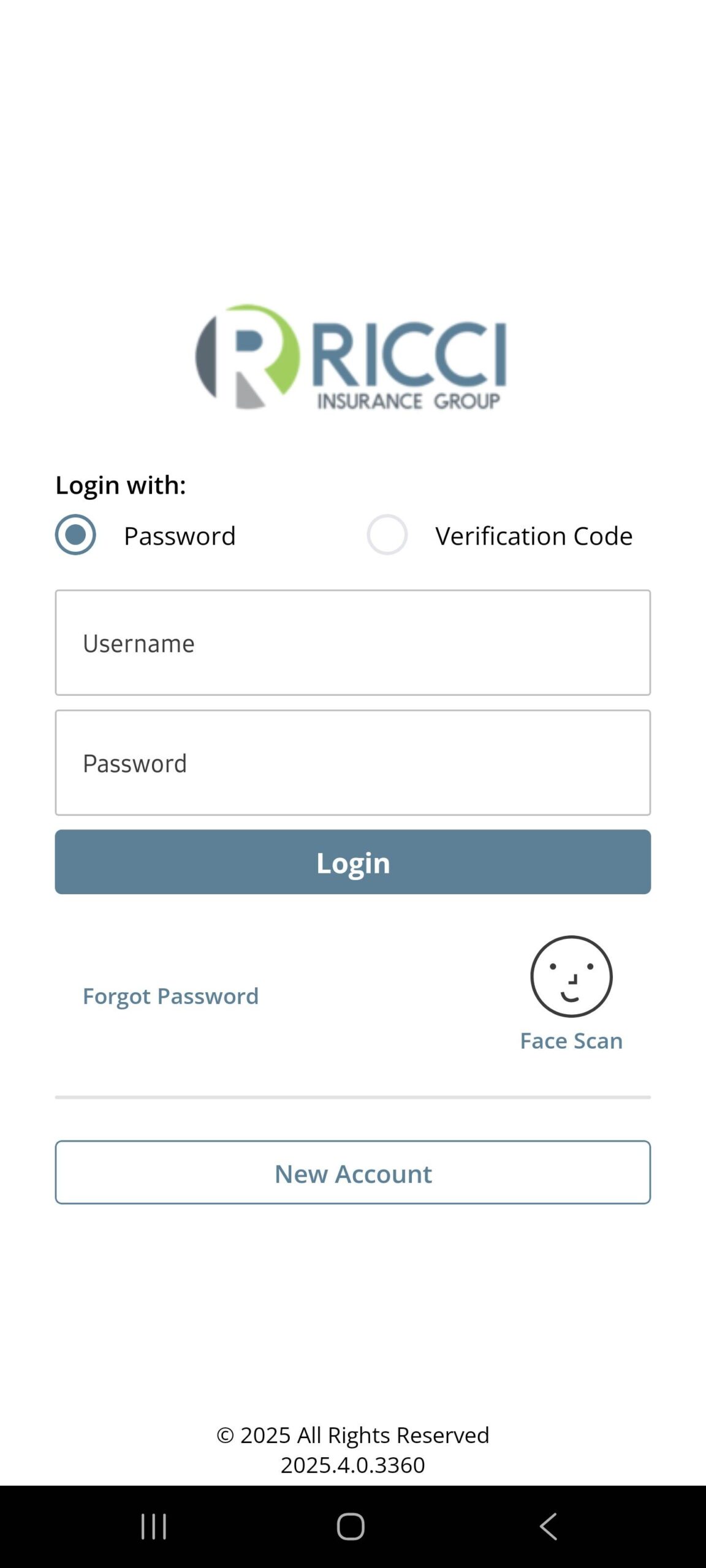Tap the Android back arrow
Image resolution: width=706 pixels, height=1568 pixels.
(548, 1526)
